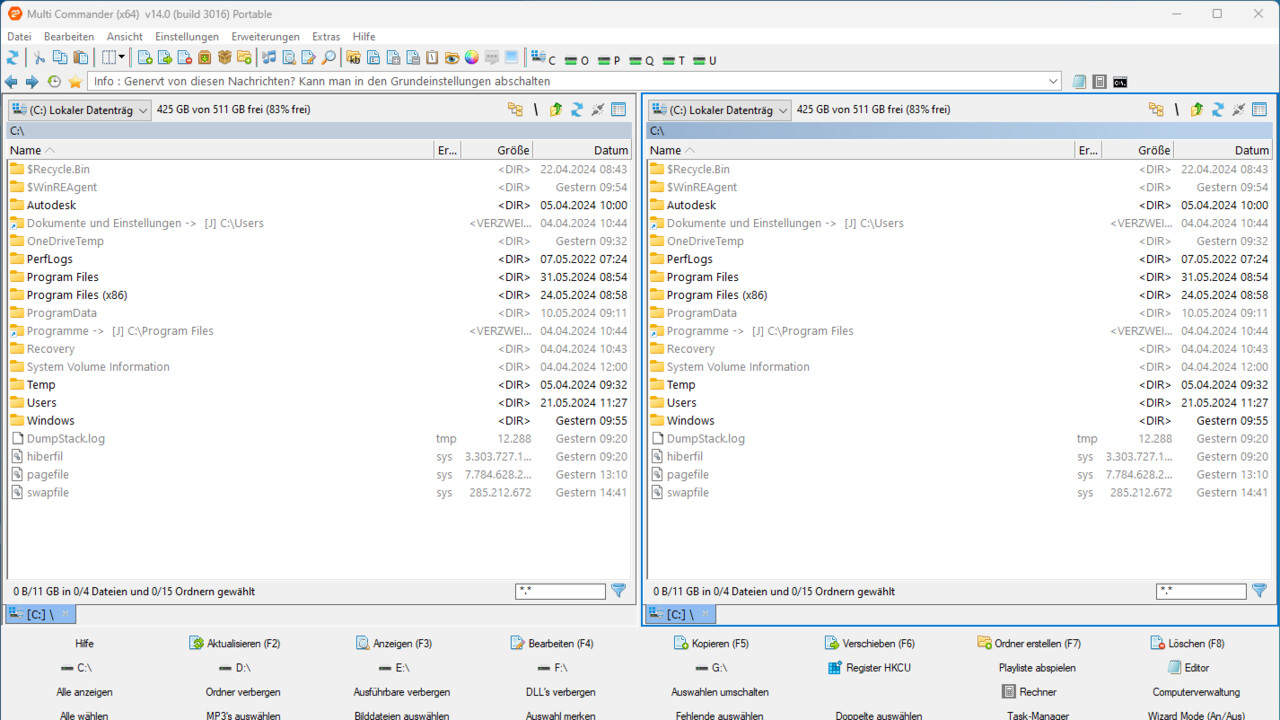
Task: Click left panel's go-up folder icon
Action: pyautogui.click(x=556, y=110)
